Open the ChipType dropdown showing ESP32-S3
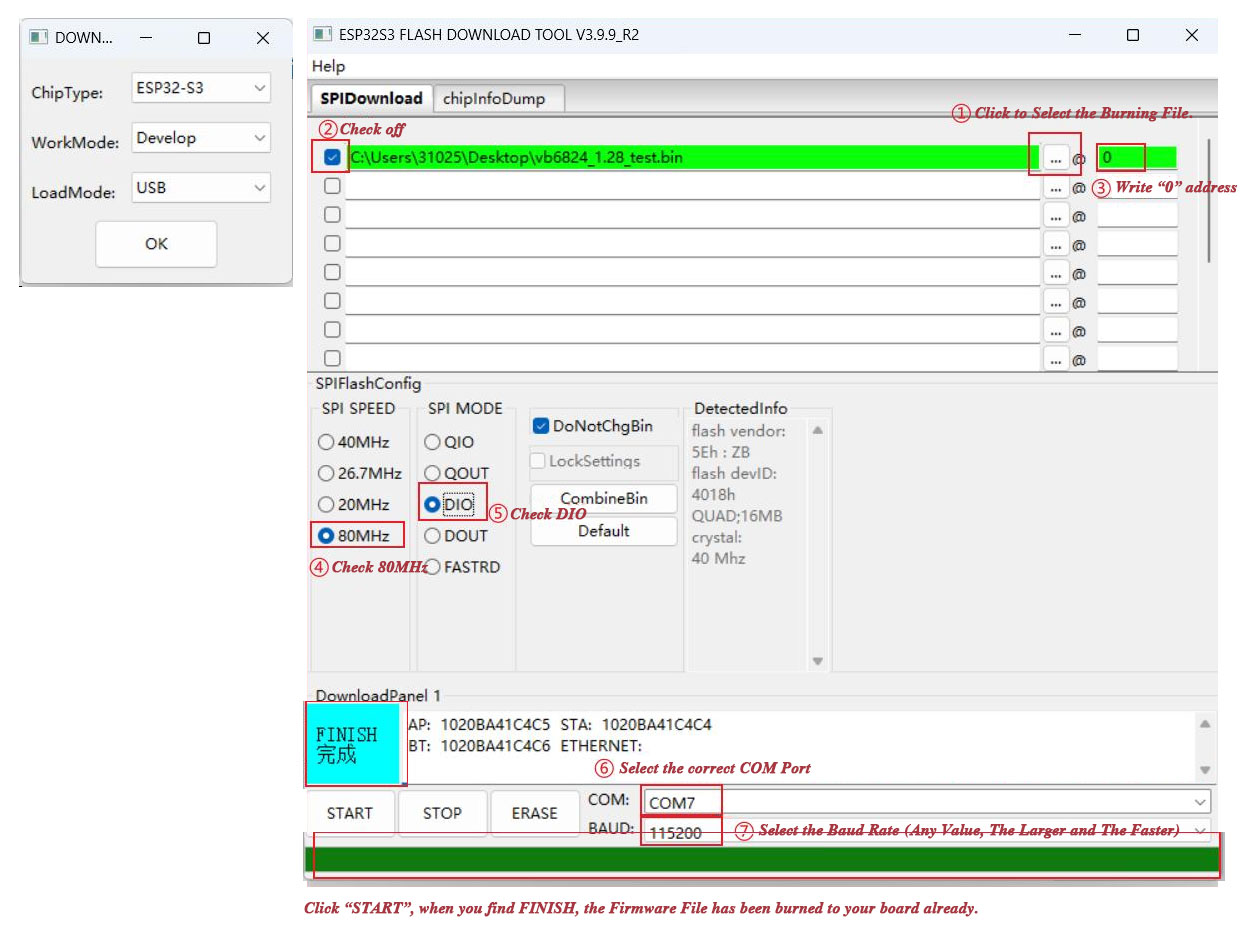The height and width of the screenshot is (932, 1260). click(x=201, y=88)
